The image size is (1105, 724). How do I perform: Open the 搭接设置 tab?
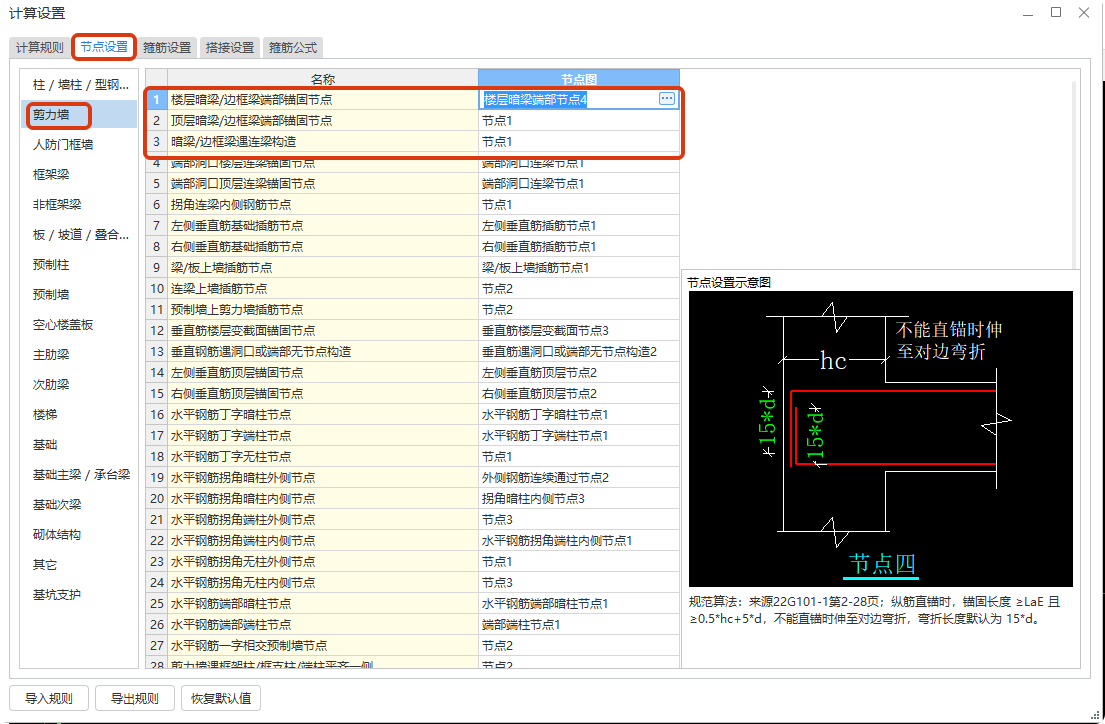230,47
